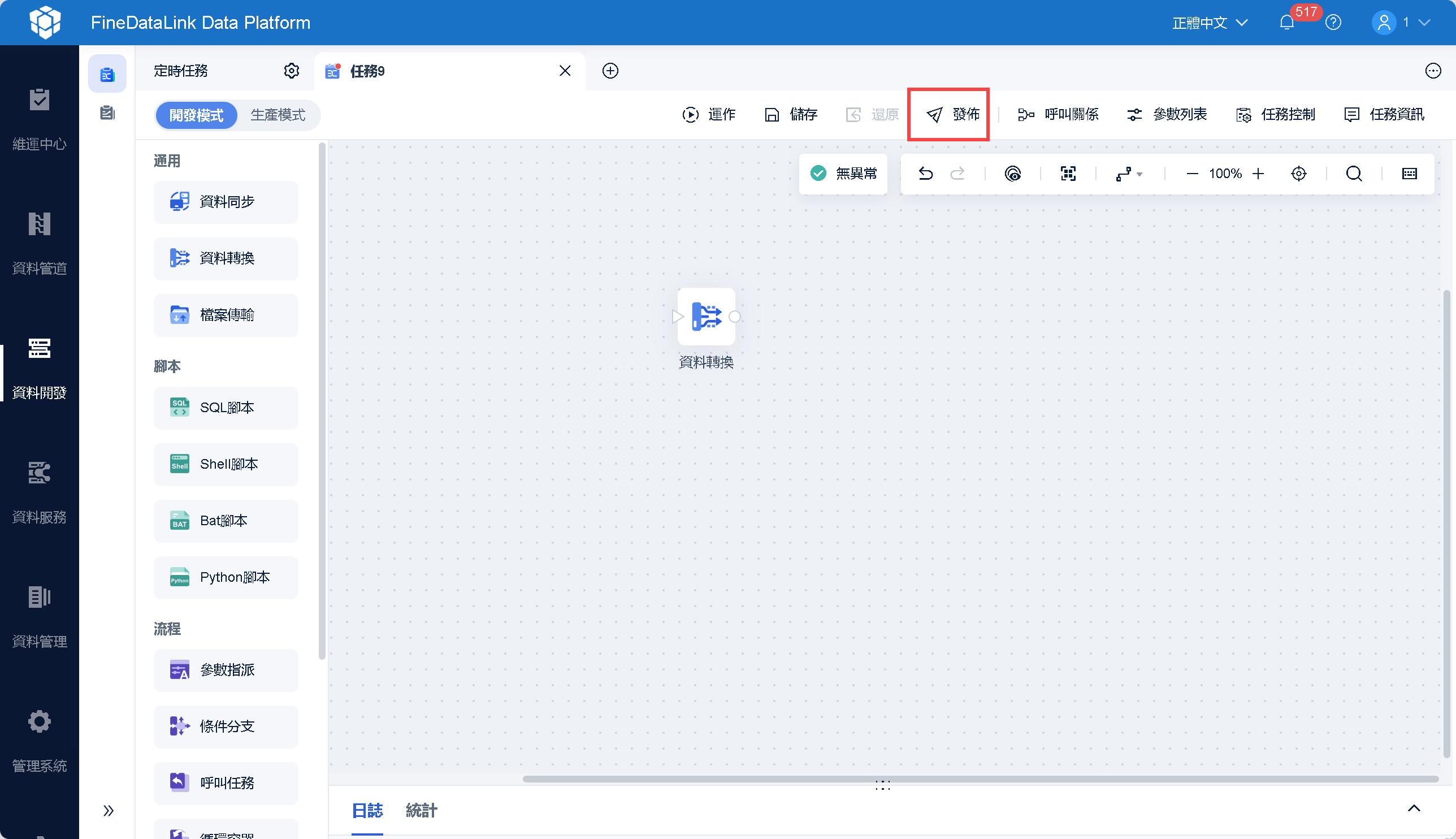
Task: Click the locate center target icon
Action: coord(1298,174)
